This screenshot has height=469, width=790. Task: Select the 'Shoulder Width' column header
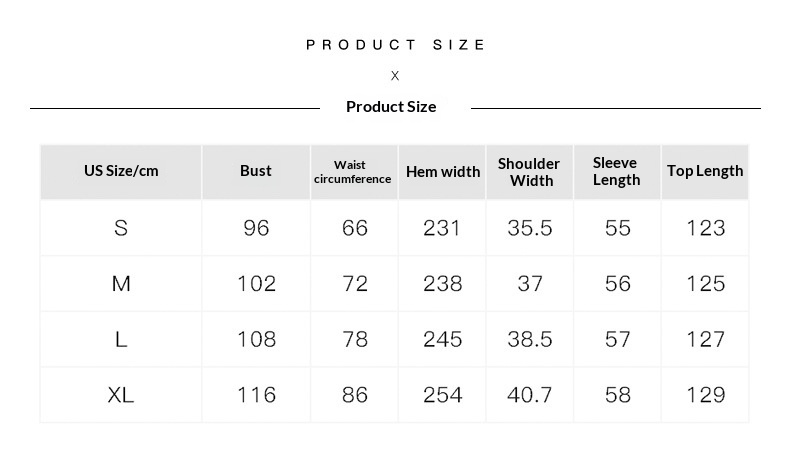click(x=529, y=171)
